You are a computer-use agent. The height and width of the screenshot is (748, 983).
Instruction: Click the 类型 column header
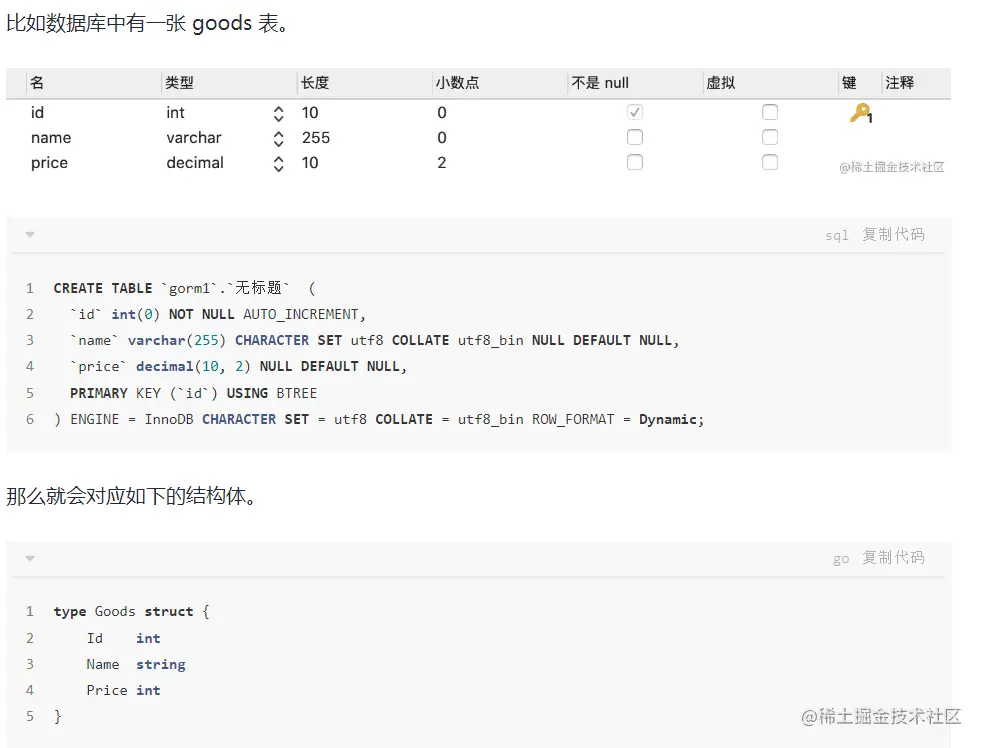click(229, 83)
